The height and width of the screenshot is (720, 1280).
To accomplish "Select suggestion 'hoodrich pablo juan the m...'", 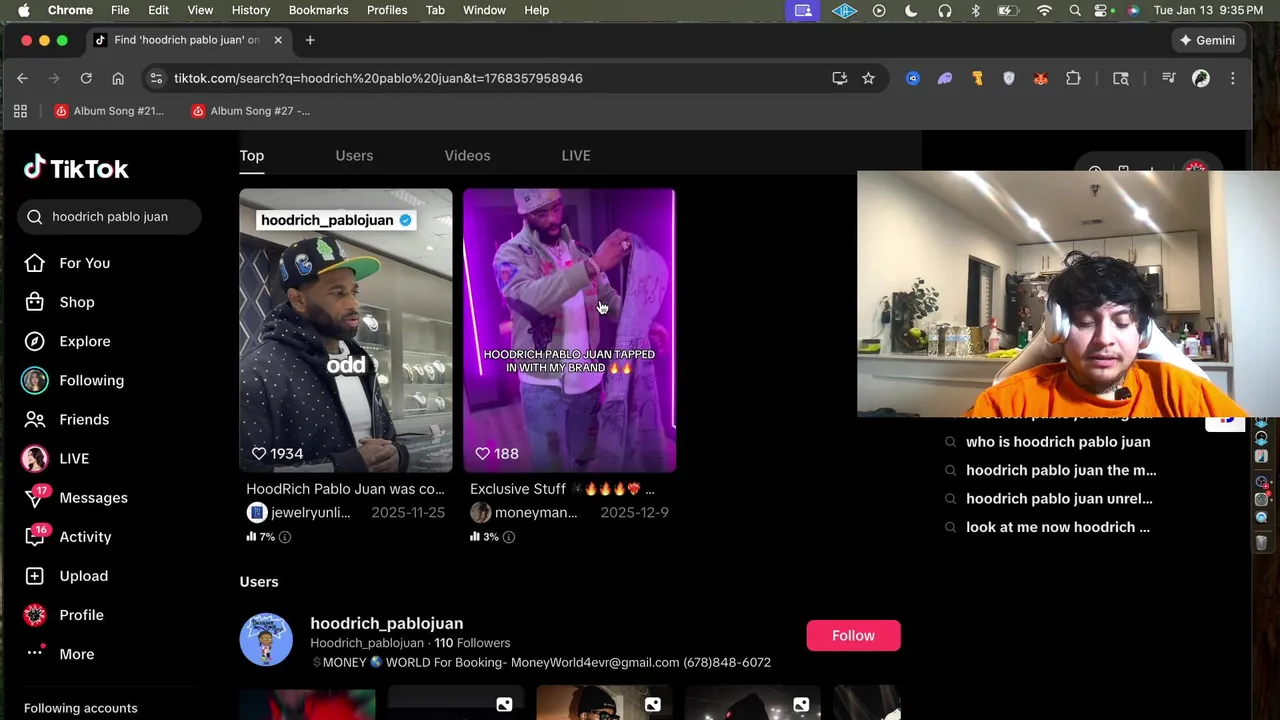I will (x=1061, y=470).
